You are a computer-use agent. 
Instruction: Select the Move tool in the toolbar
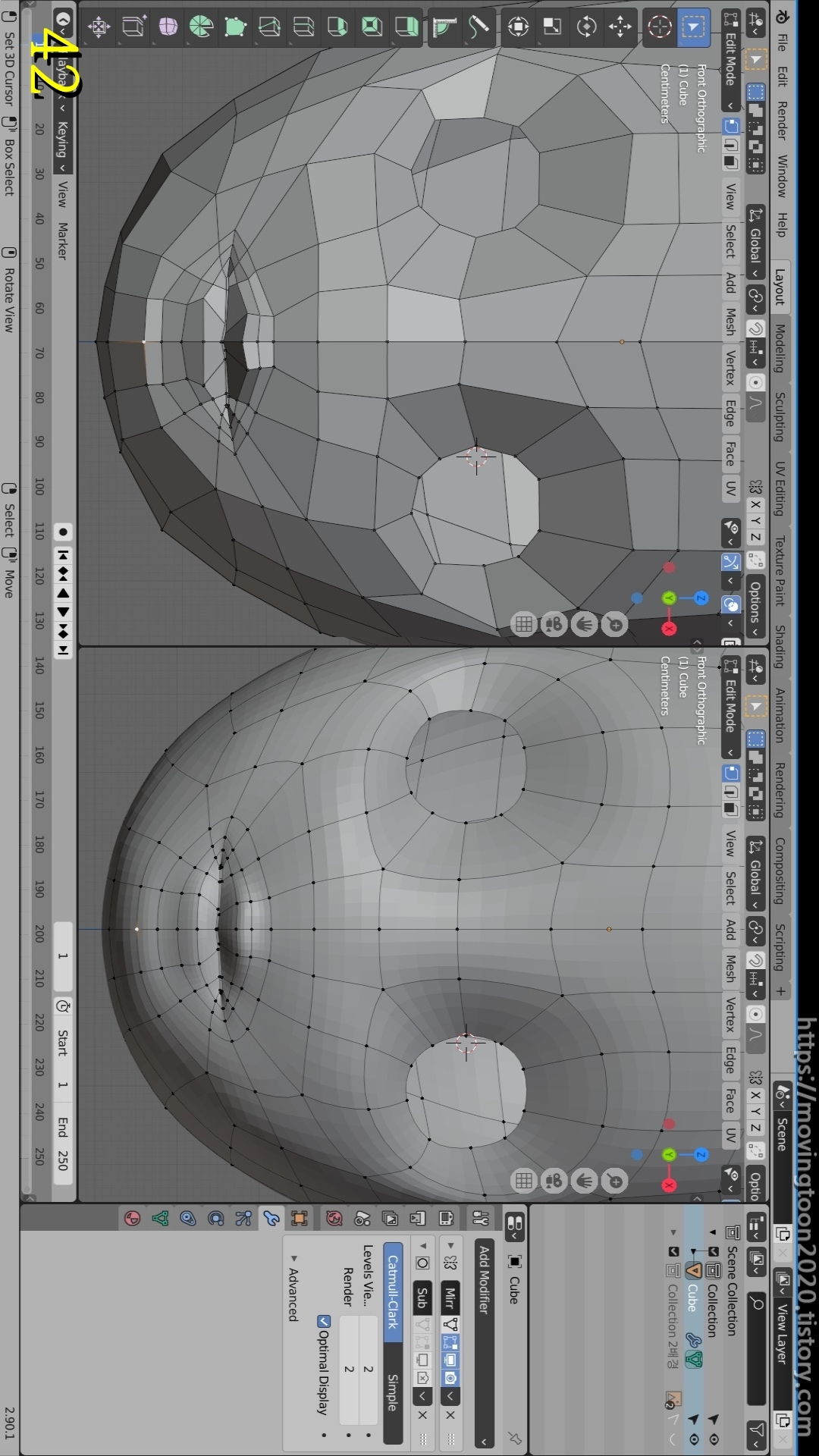coord(620,27)
